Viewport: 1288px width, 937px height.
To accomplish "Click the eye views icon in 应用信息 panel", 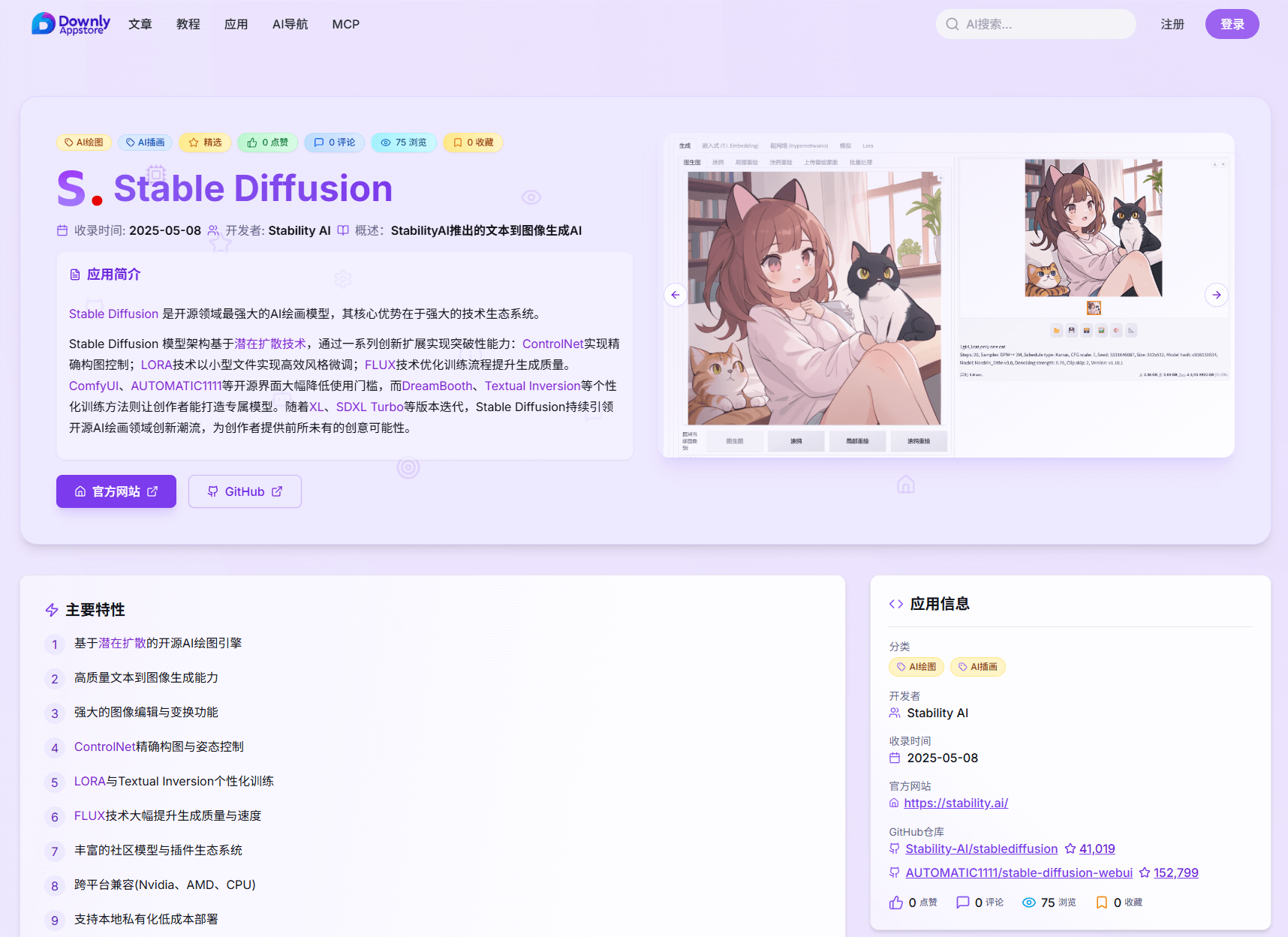I will (x=1029, y=902).
